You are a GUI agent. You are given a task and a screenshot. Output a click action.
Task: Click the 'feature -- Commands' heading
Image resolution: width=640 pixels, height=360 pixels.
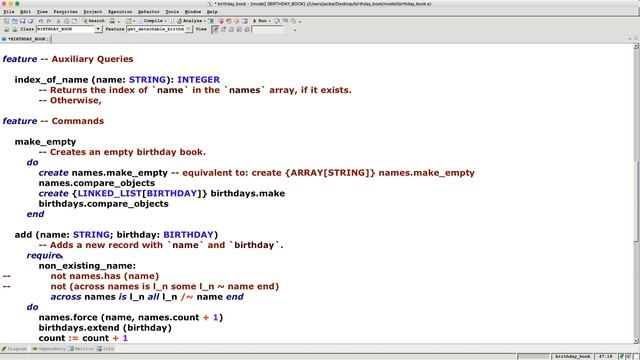click(x=53, y=121)
